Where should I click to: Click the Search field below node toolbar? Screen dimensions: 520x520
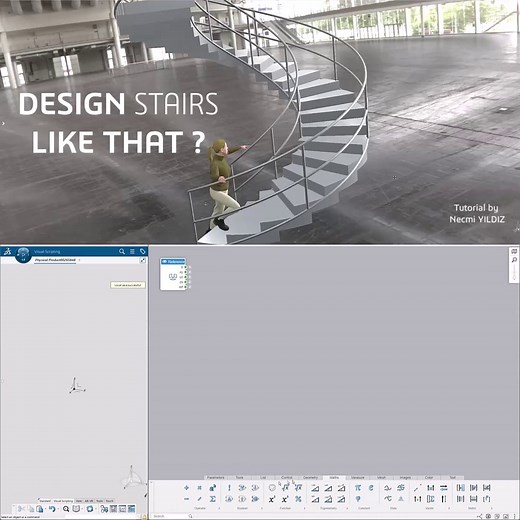click(x=172, y=516)
